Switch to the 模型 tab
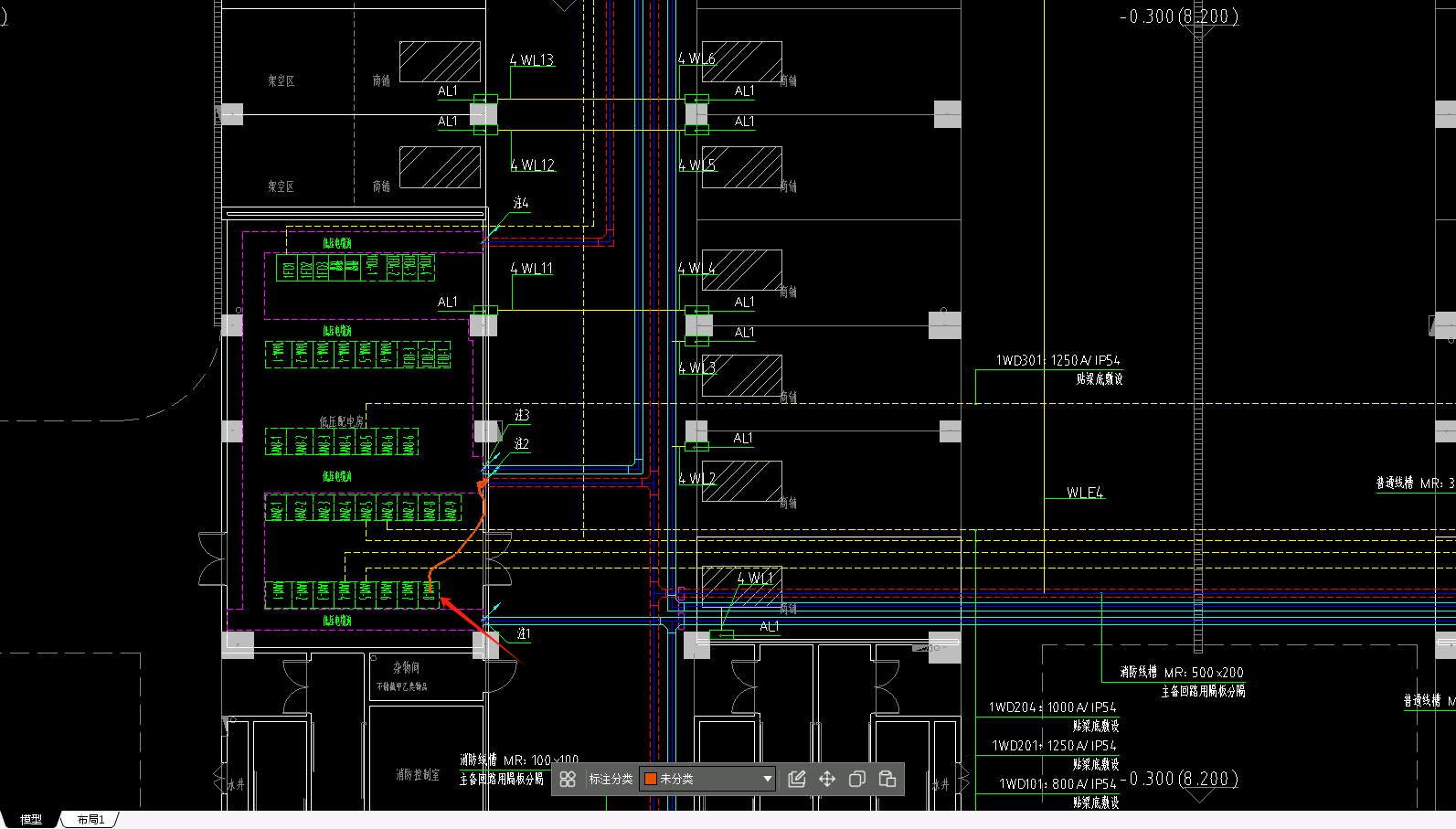This screenshot has width=1456, height=829. point(31,820)
